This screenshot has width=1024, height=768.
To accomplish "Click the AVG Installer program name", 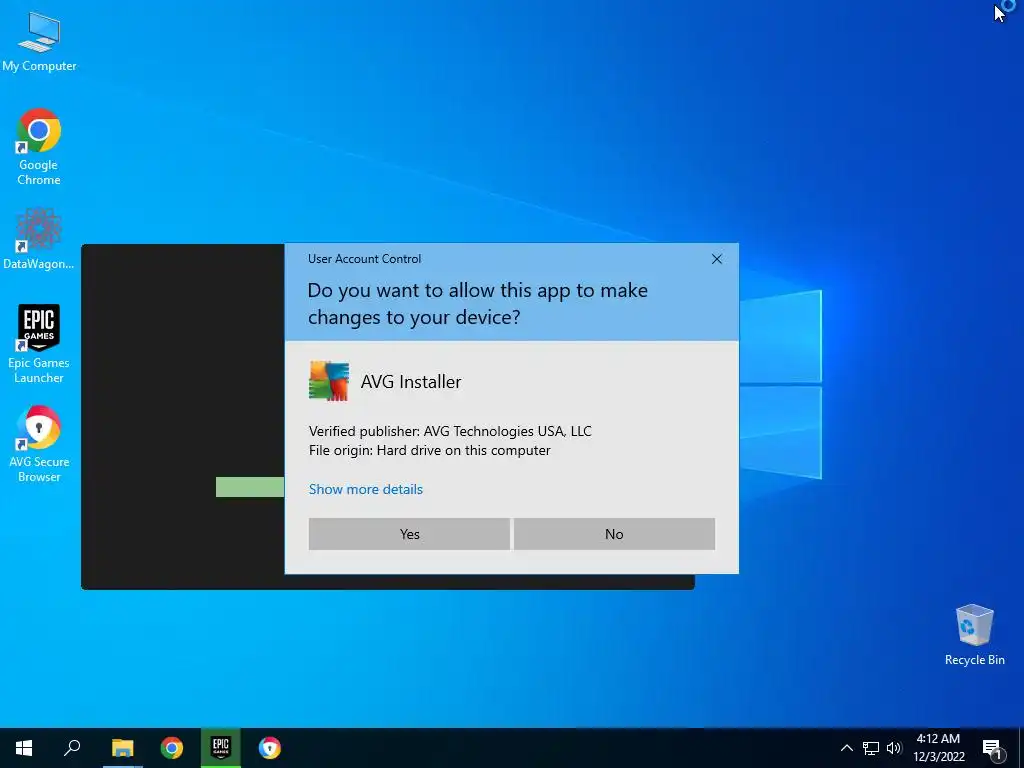I will point(411,382).
